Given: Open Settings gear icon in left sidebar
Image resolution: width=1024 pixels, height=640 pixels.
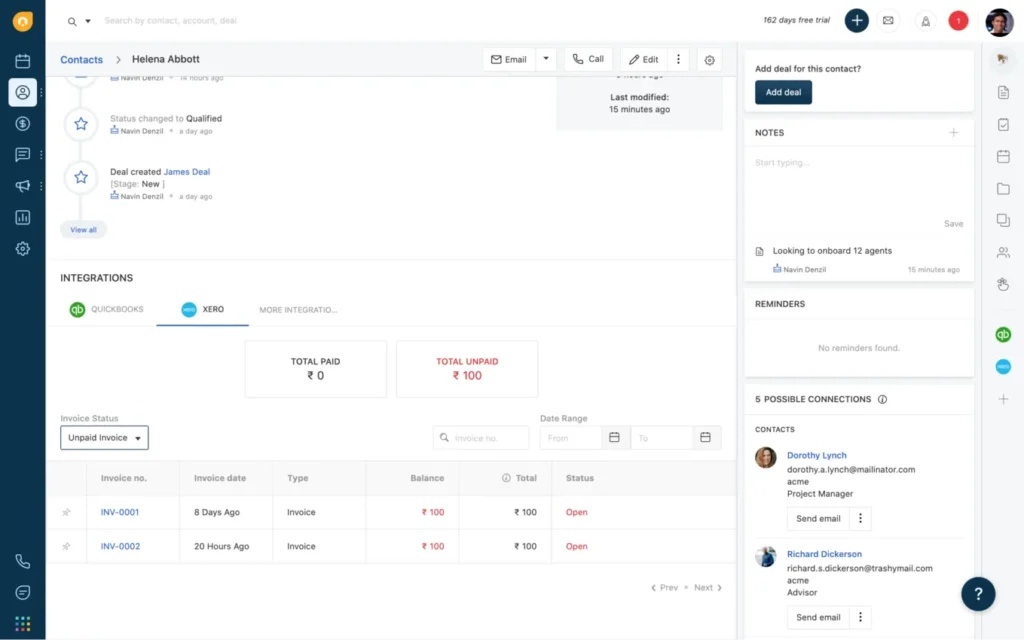Looking at the screenshot, I should point(23,249).
